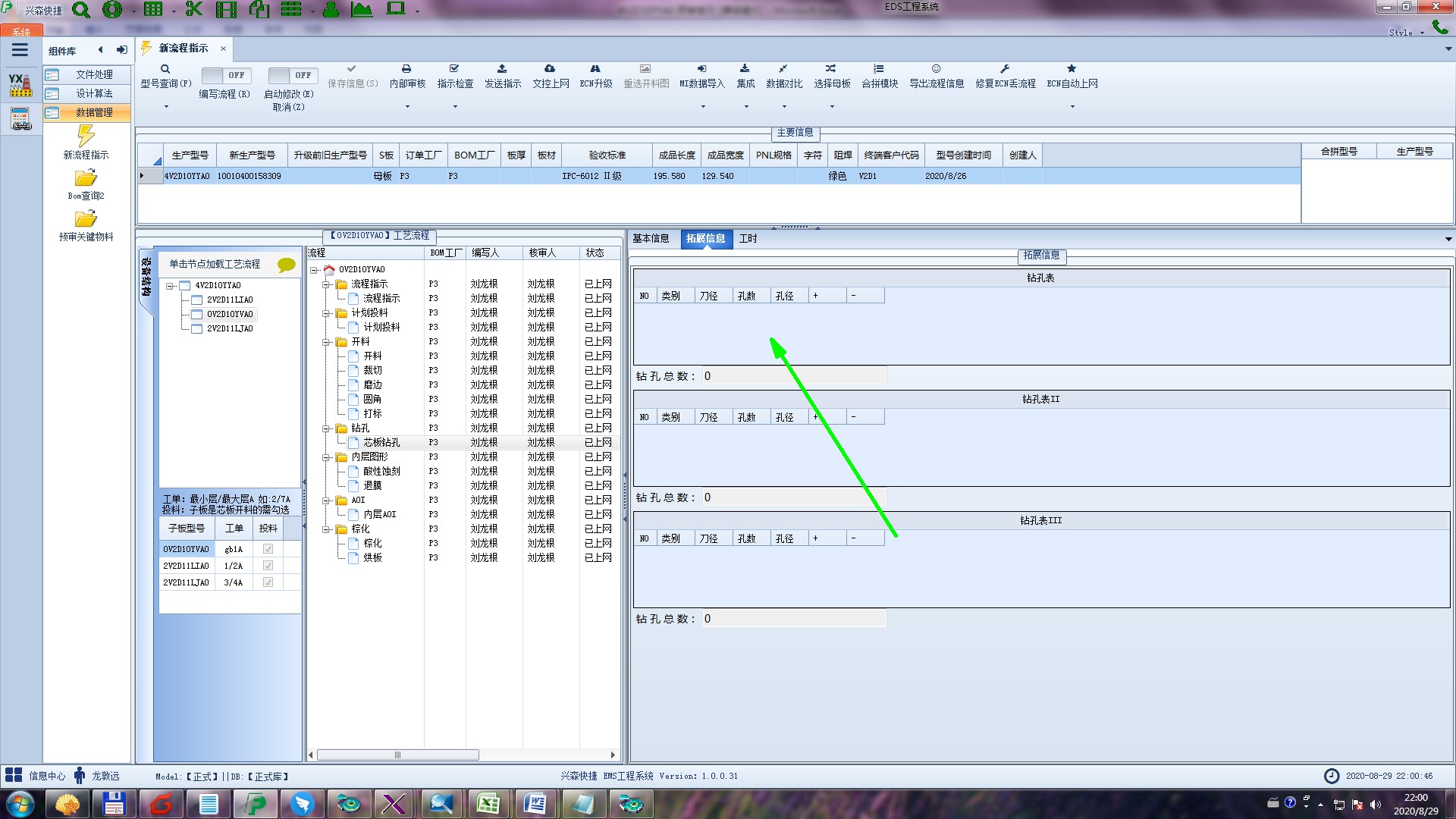Select the 设计算法 sidebar item

click(87, 93)
